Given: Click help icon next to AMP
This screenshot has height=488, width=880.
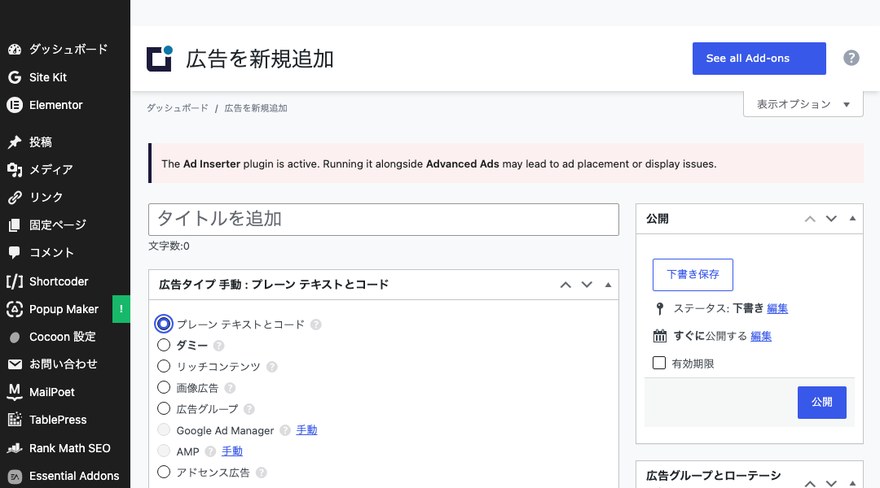Looking at the screenshot, I should pyautogui.click(x=210, y=452).
